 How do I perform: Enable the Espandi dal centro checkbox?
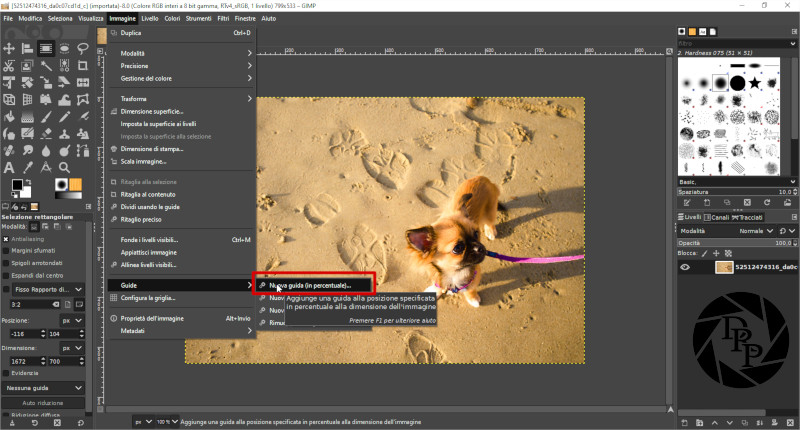[6, 275]
